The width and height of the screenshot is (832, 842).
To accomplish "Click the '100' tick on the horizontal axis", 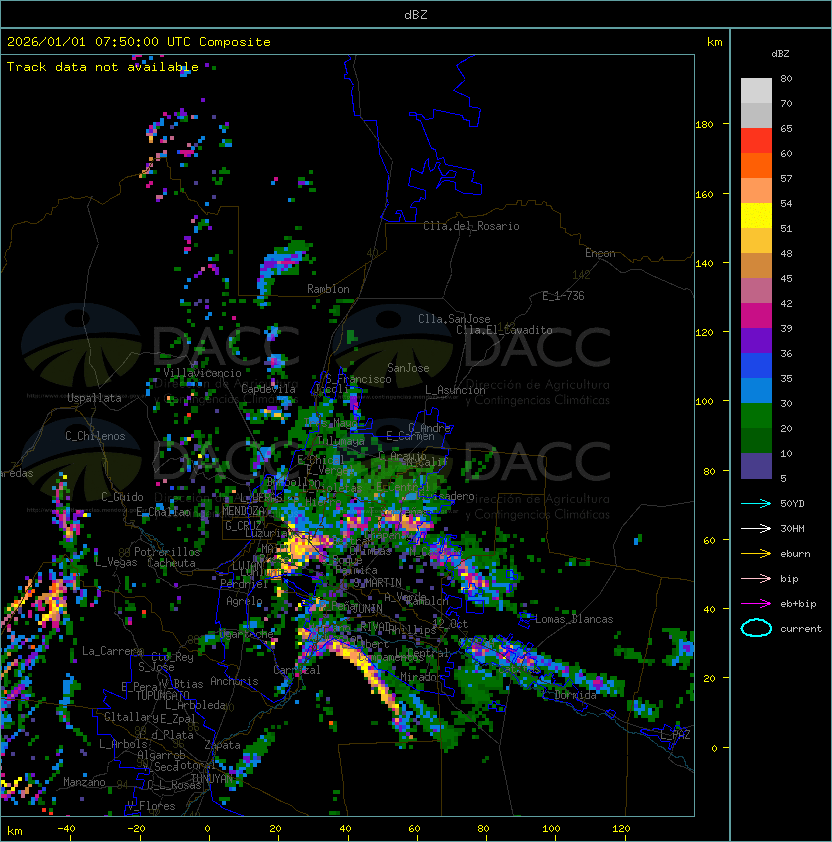I will pos(551,829).
